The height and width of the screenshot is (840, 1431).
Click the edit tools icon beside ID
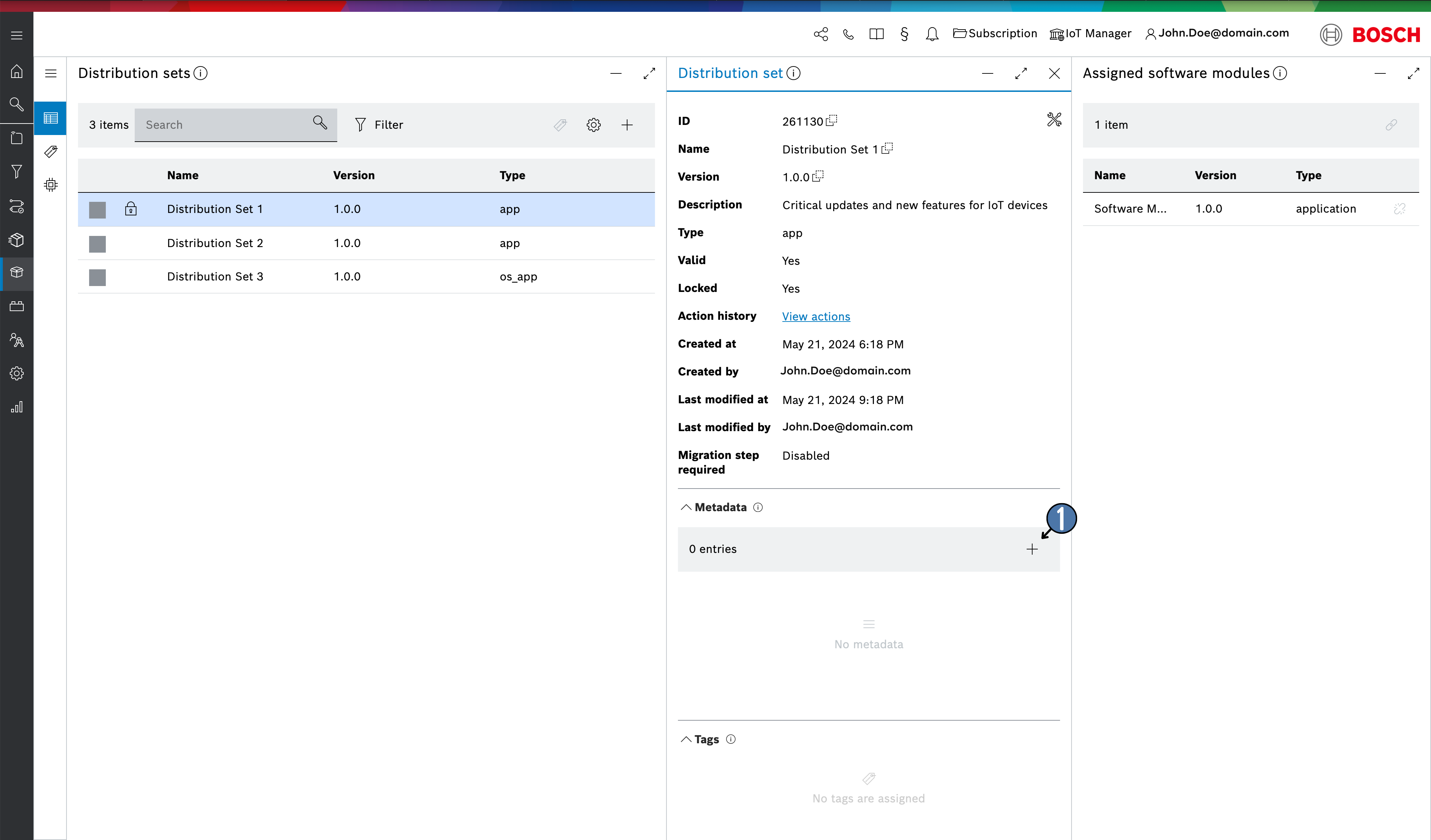[1054, 120]
